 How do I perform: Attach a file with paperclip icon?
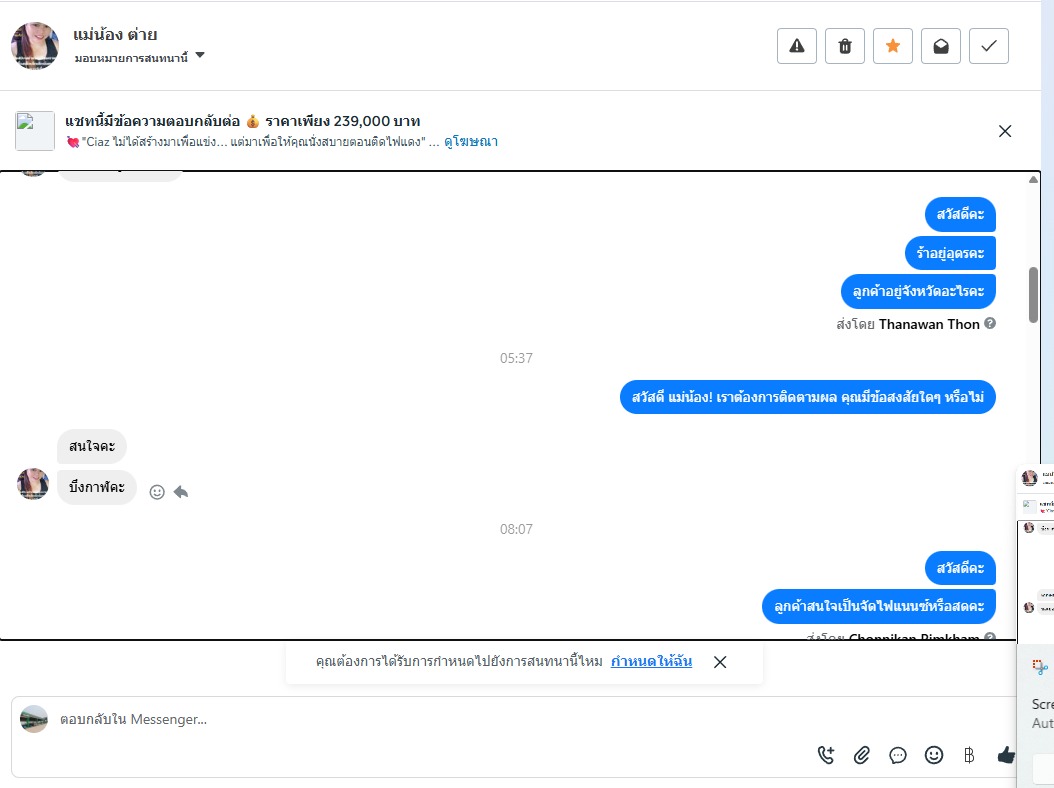click(862, 755)
